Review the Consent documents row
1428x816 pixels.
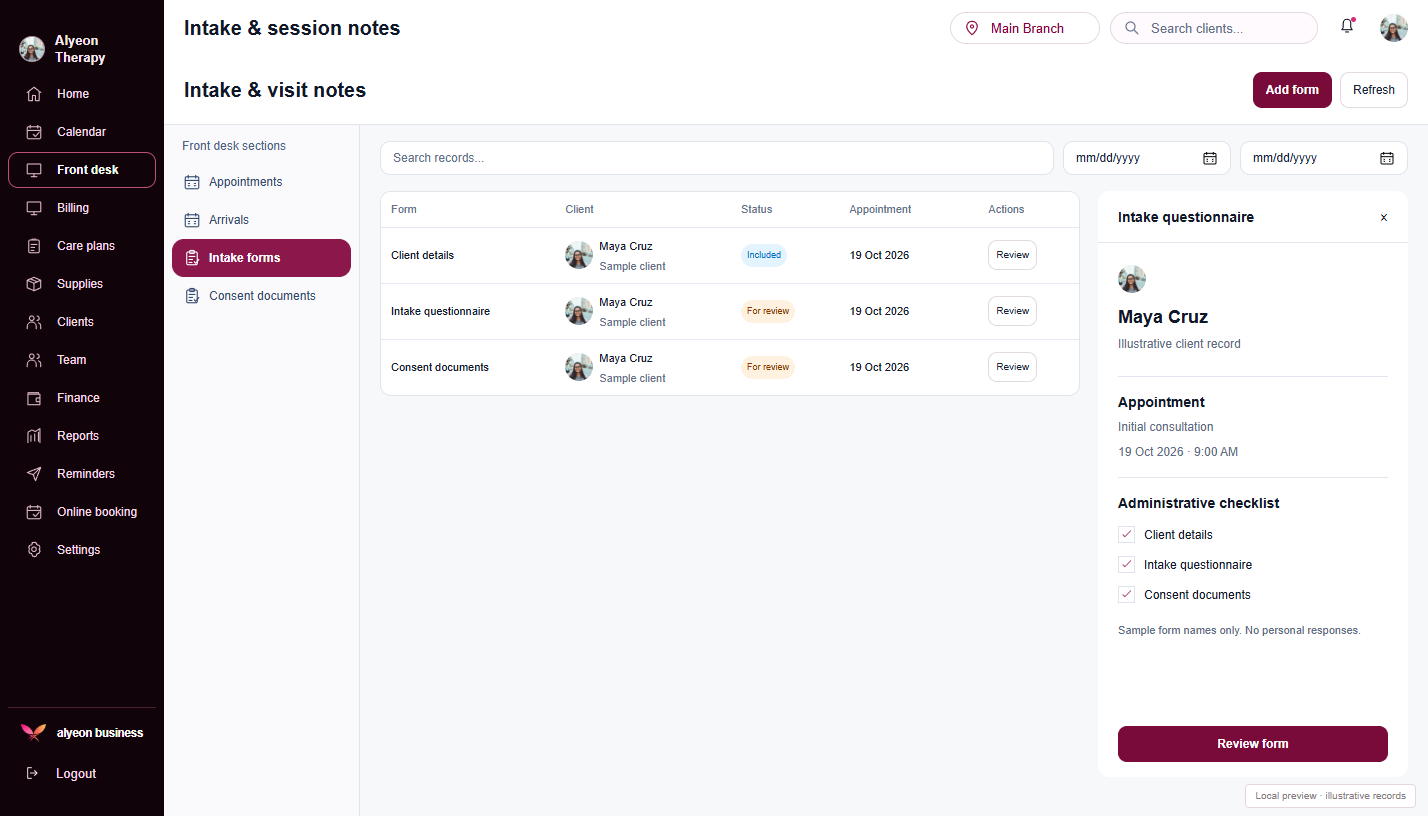[1012, 367]
